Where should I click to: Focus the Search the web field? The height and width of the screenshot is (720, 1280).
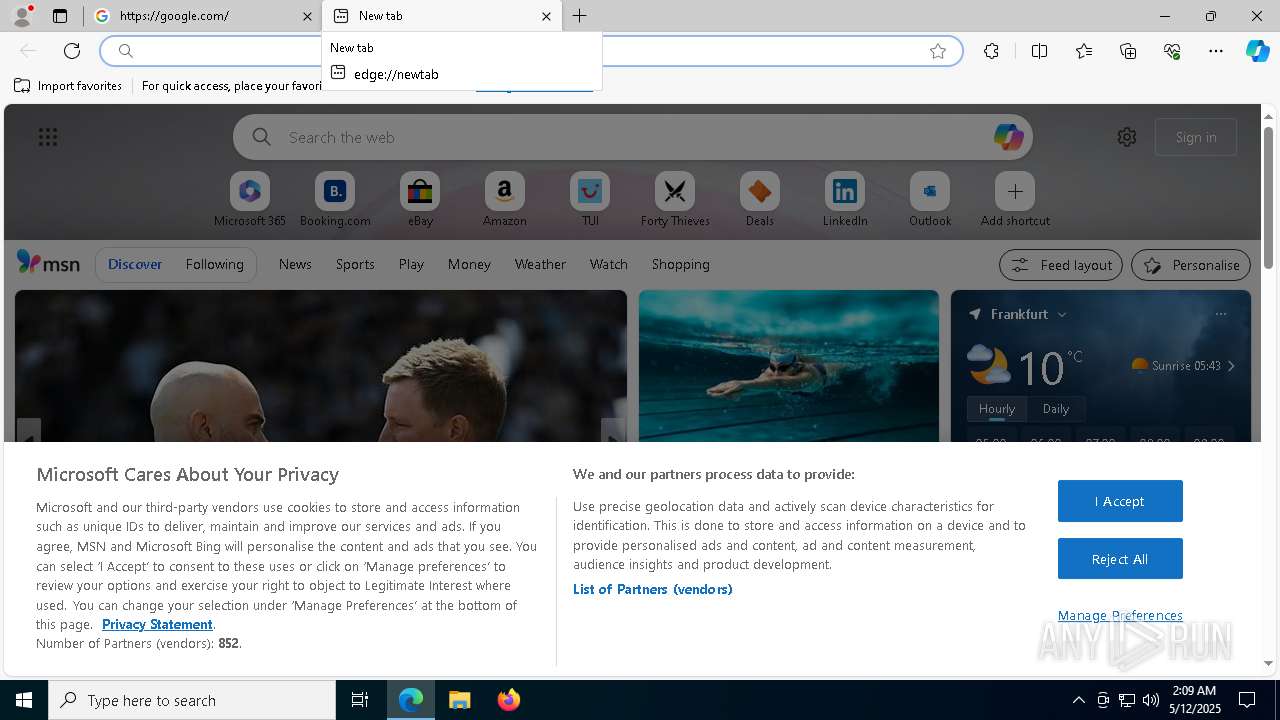coord(633,137)
